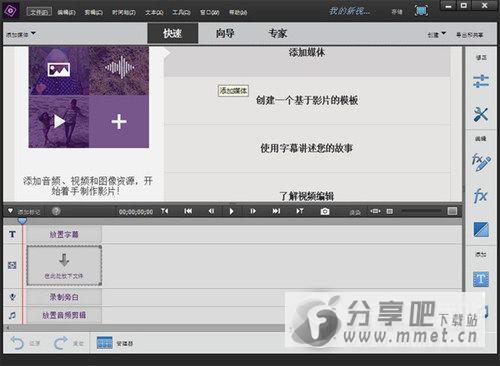Image resolution: width=500 pixels, height=366 pixels.
Task: Click the drop-files-here video placeholder
Action: (x=64, y=266)
